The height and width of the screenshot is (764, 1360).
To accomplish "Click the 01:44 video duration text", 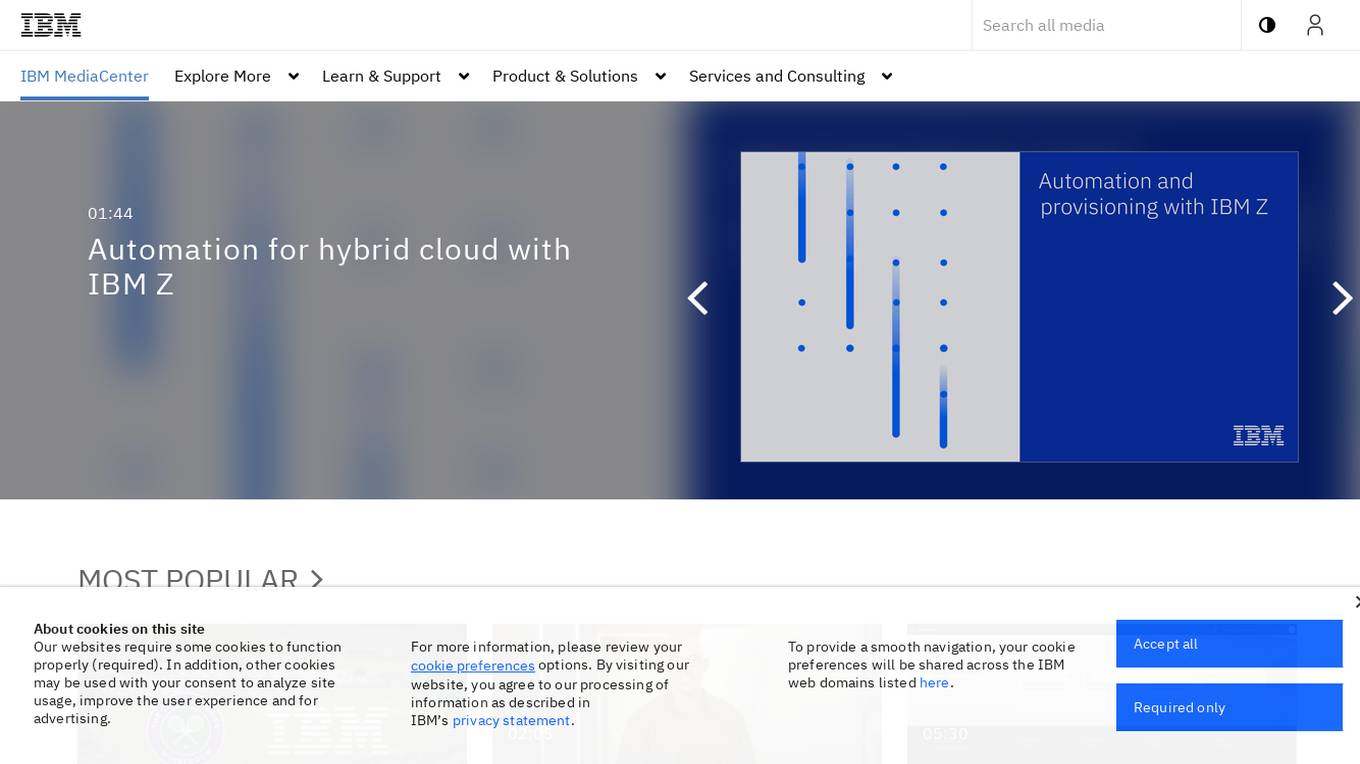I will point(110,213).
